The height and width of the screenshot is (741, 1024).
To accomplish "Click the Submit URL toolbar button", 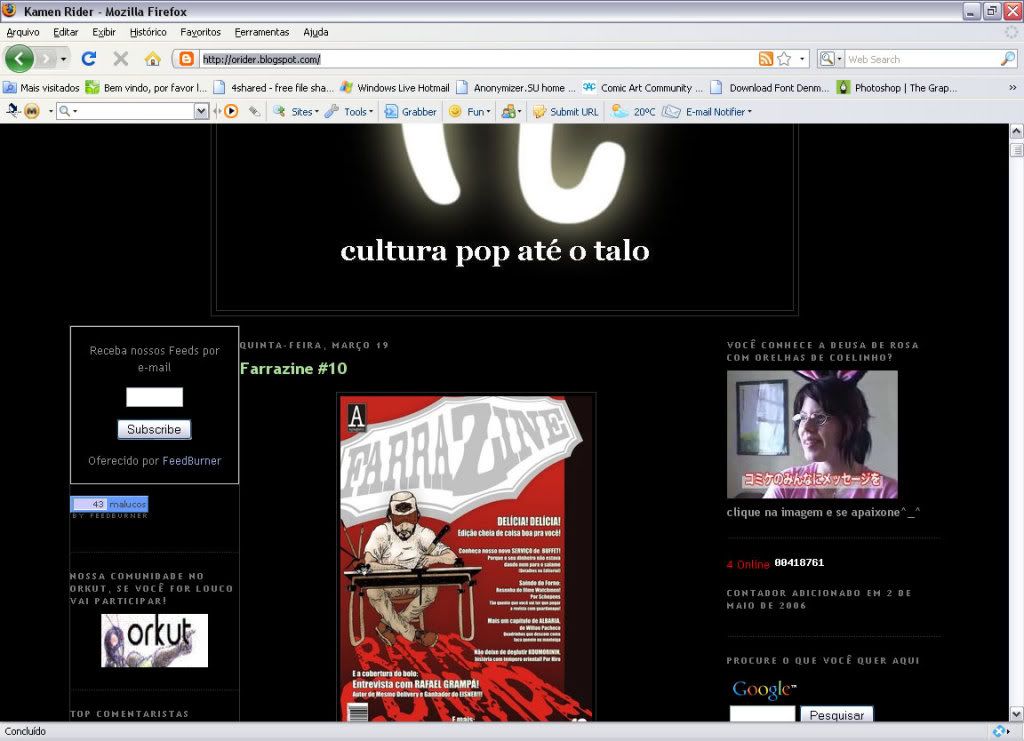I will click(566, 112).
